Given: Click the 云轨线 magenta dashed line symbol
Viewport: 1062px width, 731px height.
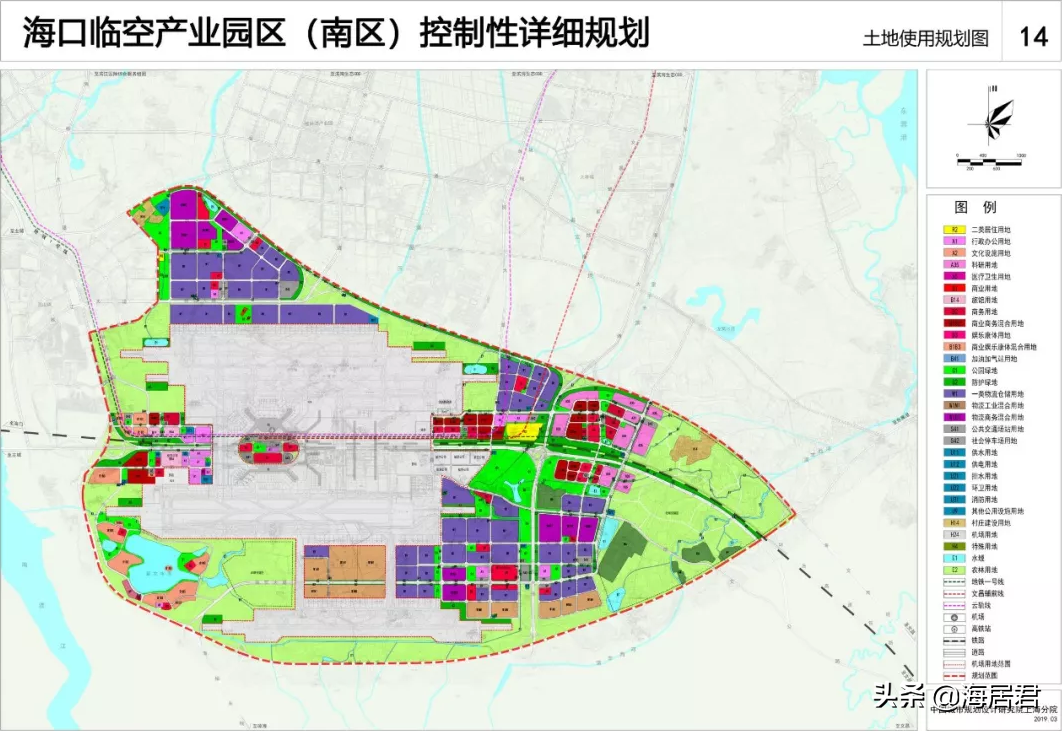Looking at the screenshot, I should coord(954,605).
